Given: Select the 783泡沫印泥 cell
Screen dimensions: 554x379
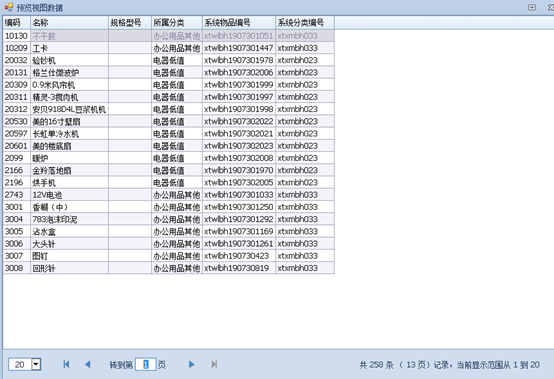Looking at the screenshot, I should point(69,219).
